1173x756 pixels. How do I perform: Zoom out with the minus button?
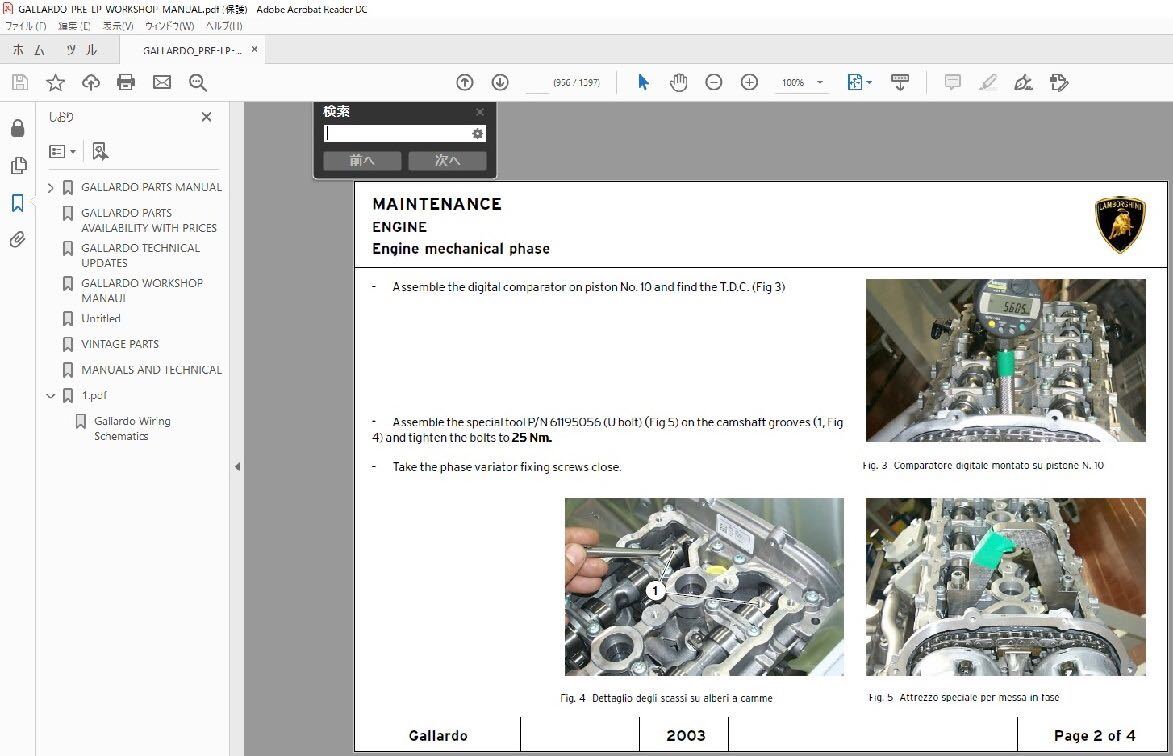[714, 82]
